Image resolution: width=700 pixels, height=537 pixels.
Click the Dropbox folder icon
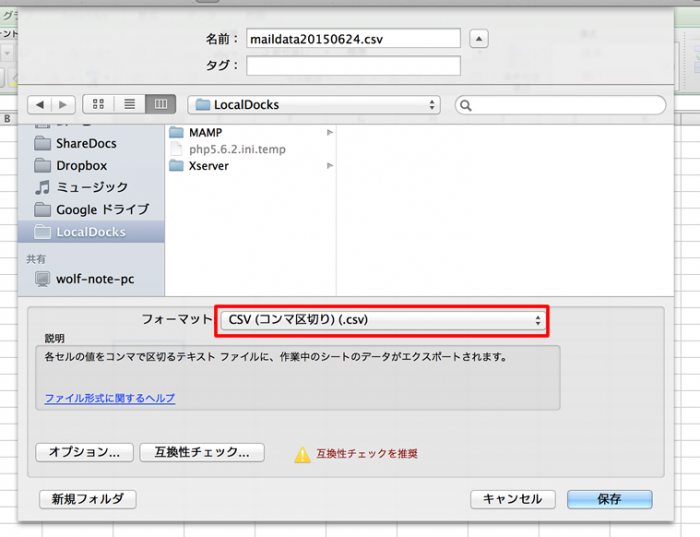(42, 166)
